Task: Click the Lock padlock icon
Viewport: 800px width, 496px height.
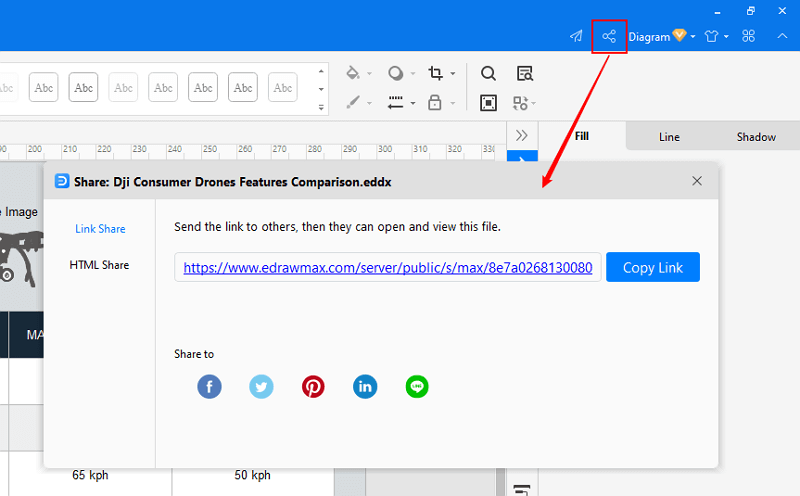Action: pyautogui.click(x=435, y=102)
